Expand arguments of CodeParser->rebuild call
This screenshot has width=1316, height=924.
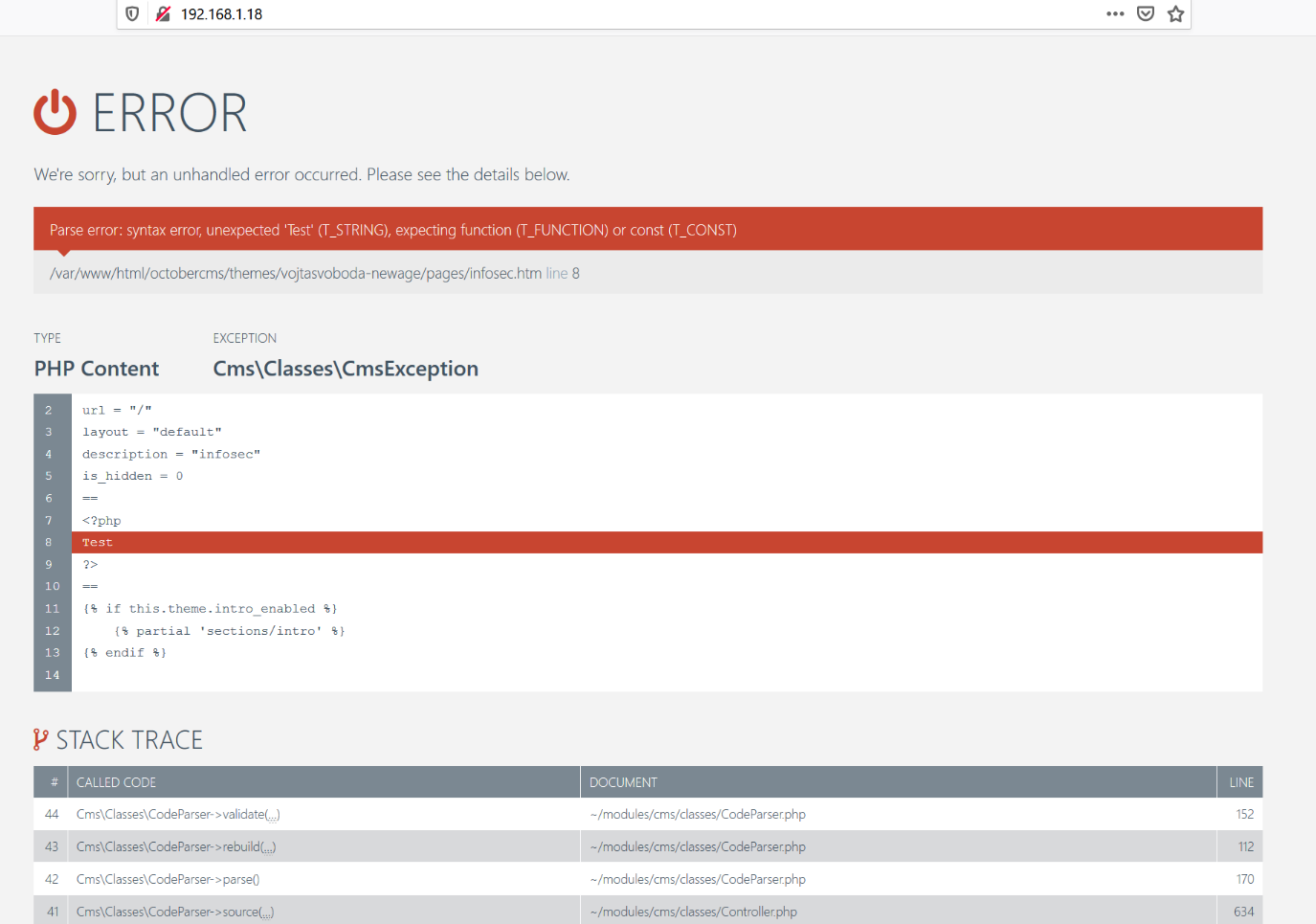click(268, 847)
